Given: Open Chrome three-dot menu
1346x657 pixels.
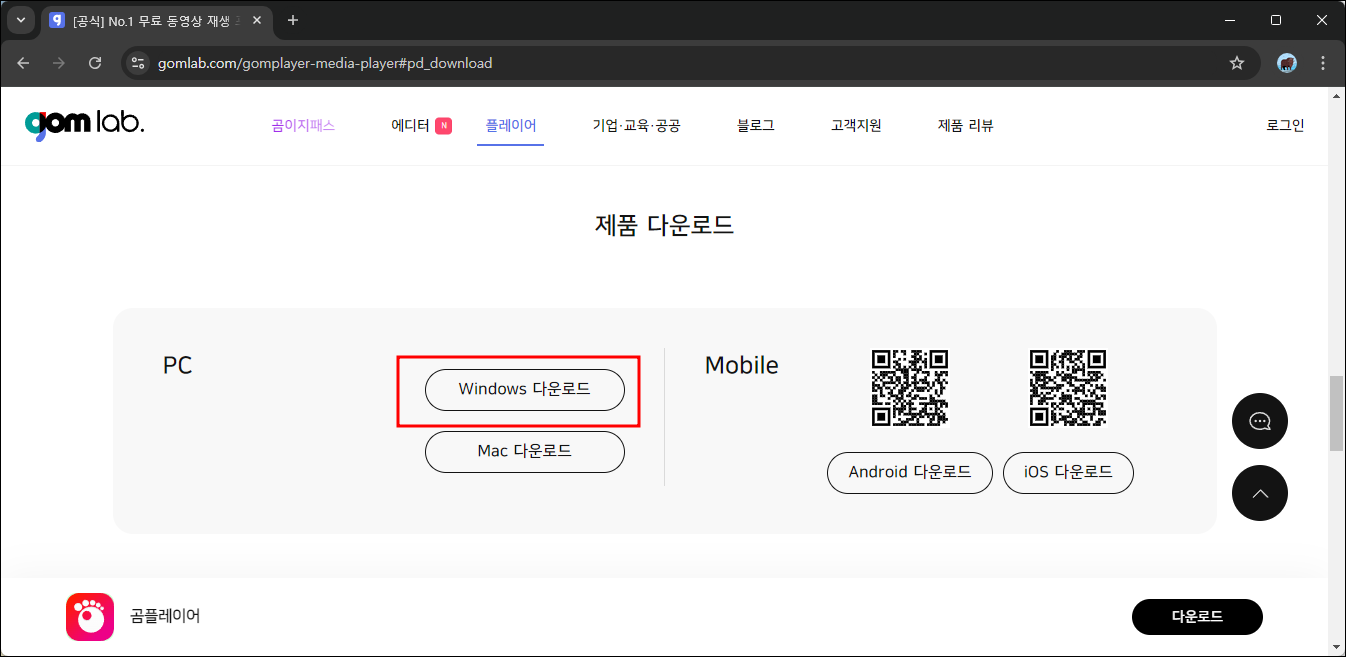Looking at the screenshot, I should pos(1323,63).
